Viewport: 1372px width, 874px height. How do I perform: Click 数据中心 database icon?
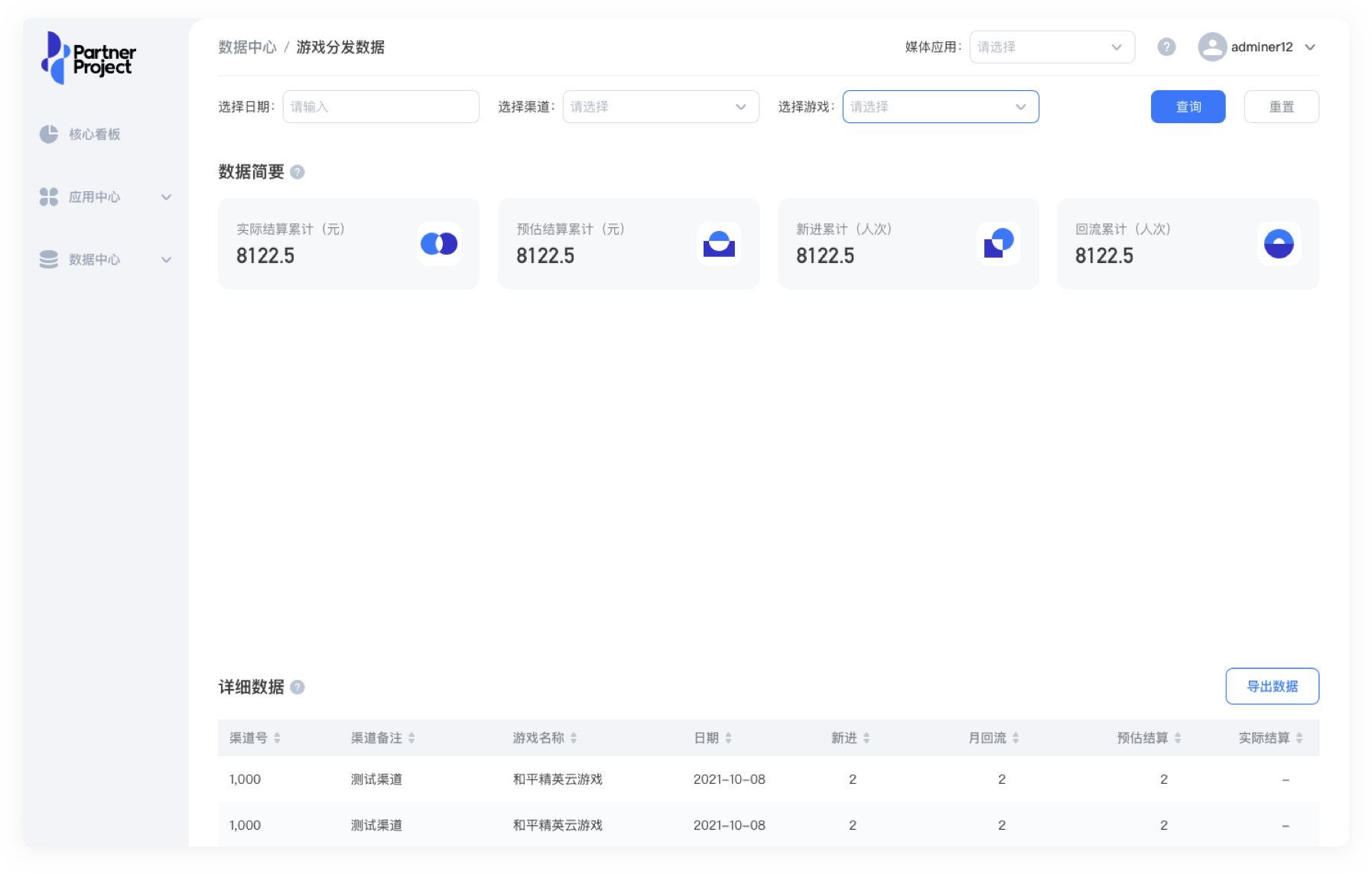pos(49,260)
